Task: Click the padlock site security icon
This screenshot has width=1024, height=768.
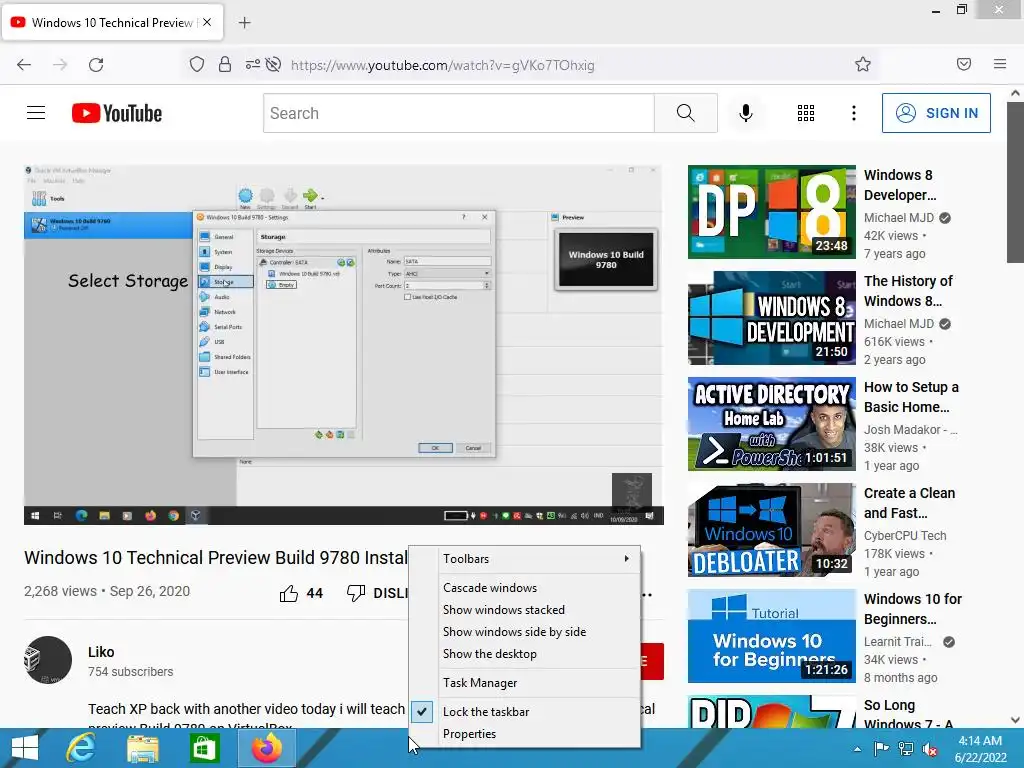Action: [x=225, y=64]
